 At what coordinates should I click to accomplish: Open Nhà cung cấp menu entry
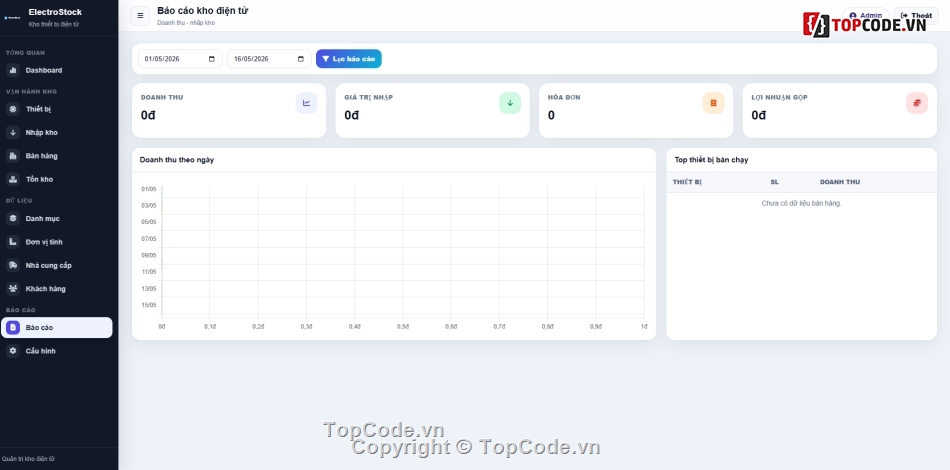56,265
